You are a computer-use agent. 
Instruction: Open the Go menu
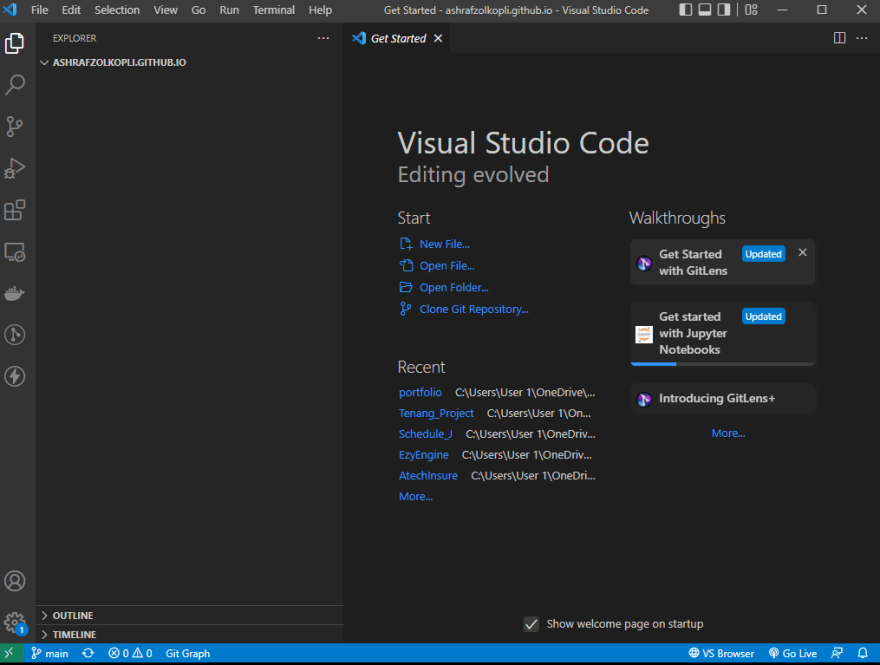[198, 10]
